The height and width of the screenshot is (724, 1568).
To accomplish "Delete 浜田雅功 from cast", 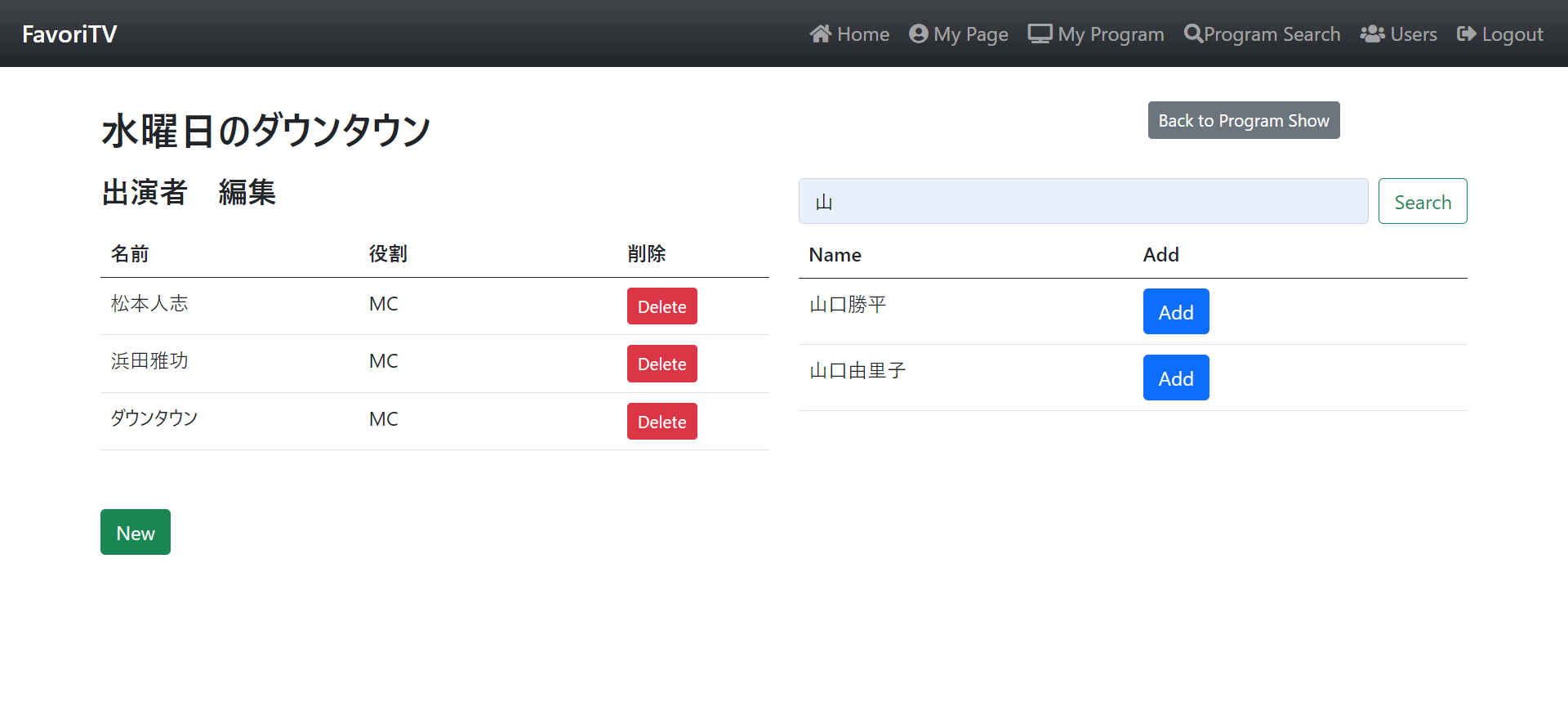I will point(662,364).
